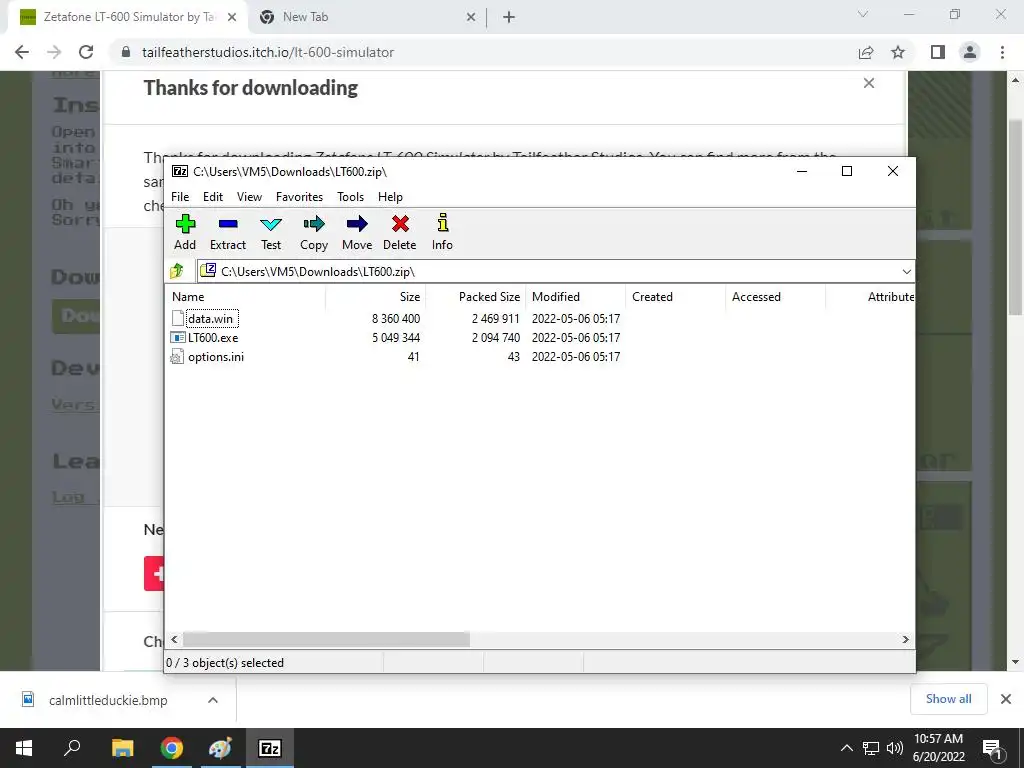Click the Add toolbar icon in 7-Zip
Viewport: 1024px width, 768px height.
tap(185, 224)
